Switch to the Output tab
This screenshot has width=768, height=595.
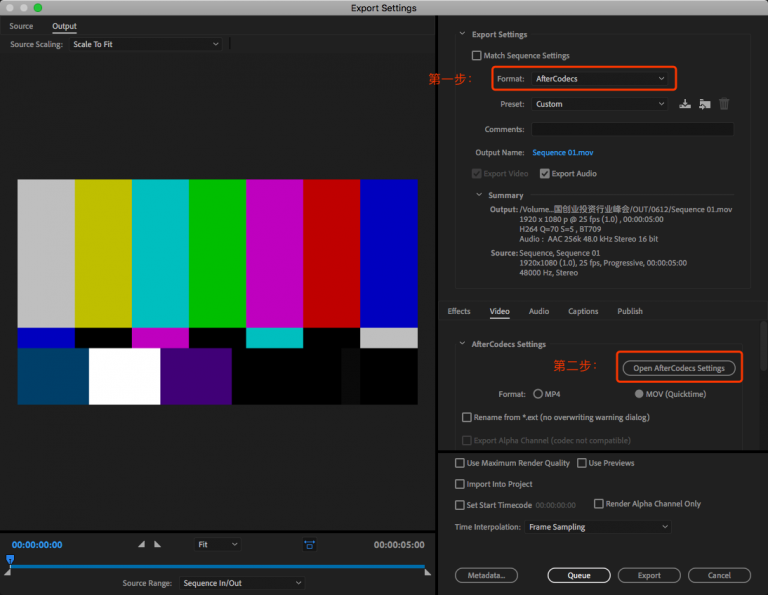coord(64,26)
